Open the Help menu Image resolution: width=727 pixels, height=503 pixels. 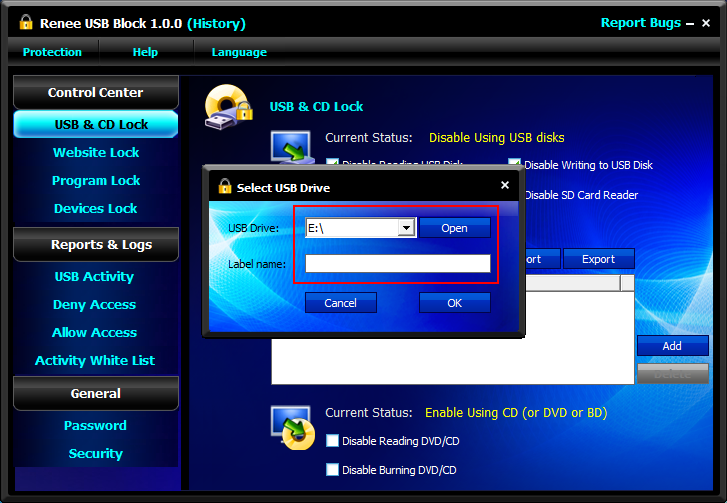coord(145,52)
